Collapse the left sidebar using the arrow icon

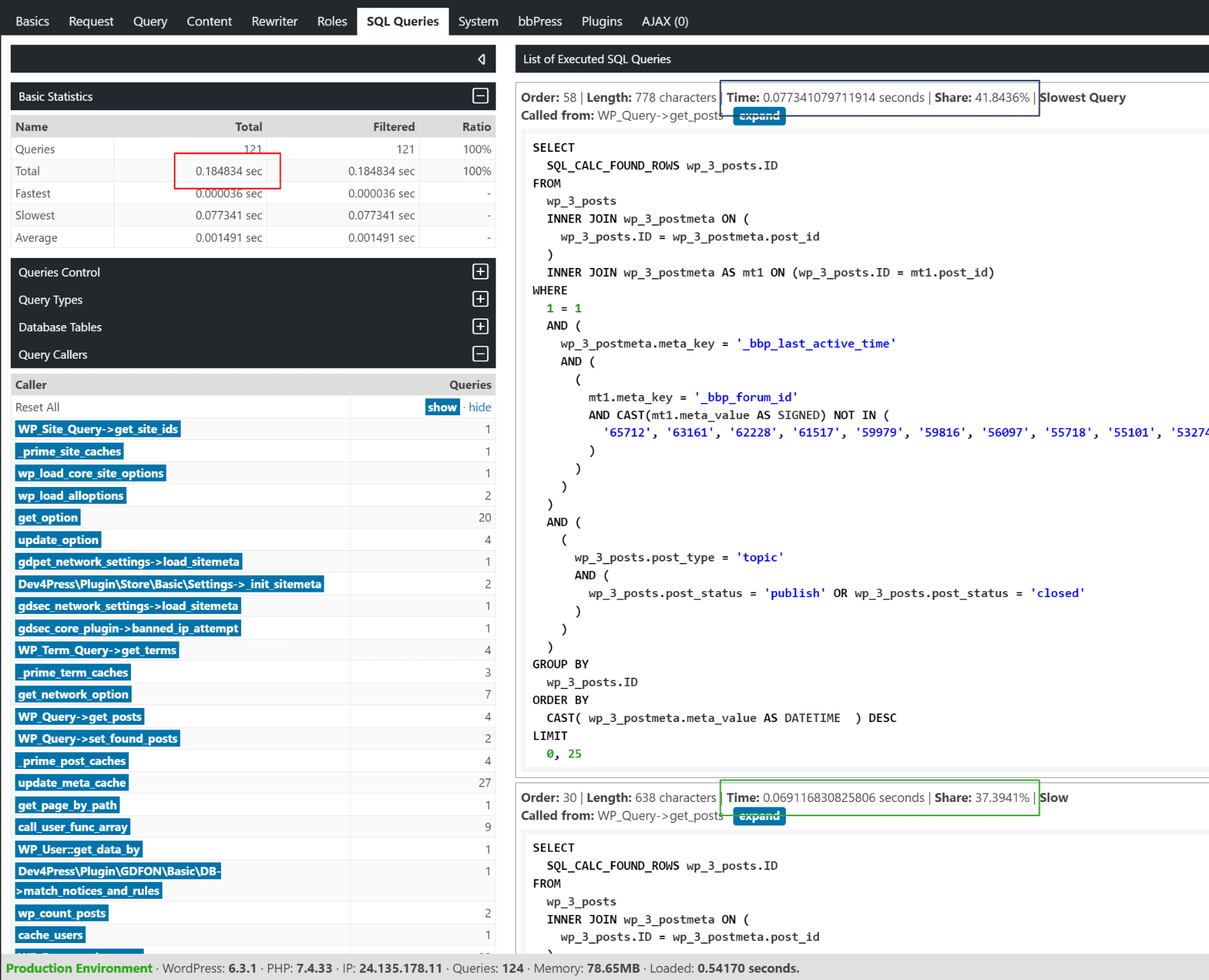tap(482, 59)
